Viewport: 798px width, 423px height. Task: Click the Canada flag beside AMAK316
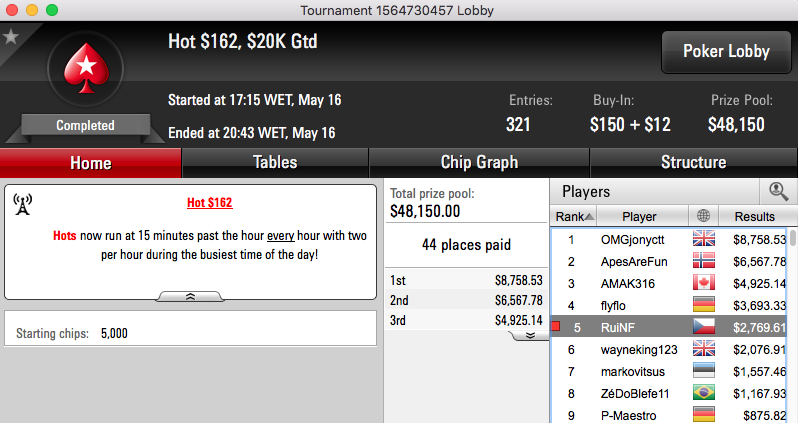click(x=703, y=283)
